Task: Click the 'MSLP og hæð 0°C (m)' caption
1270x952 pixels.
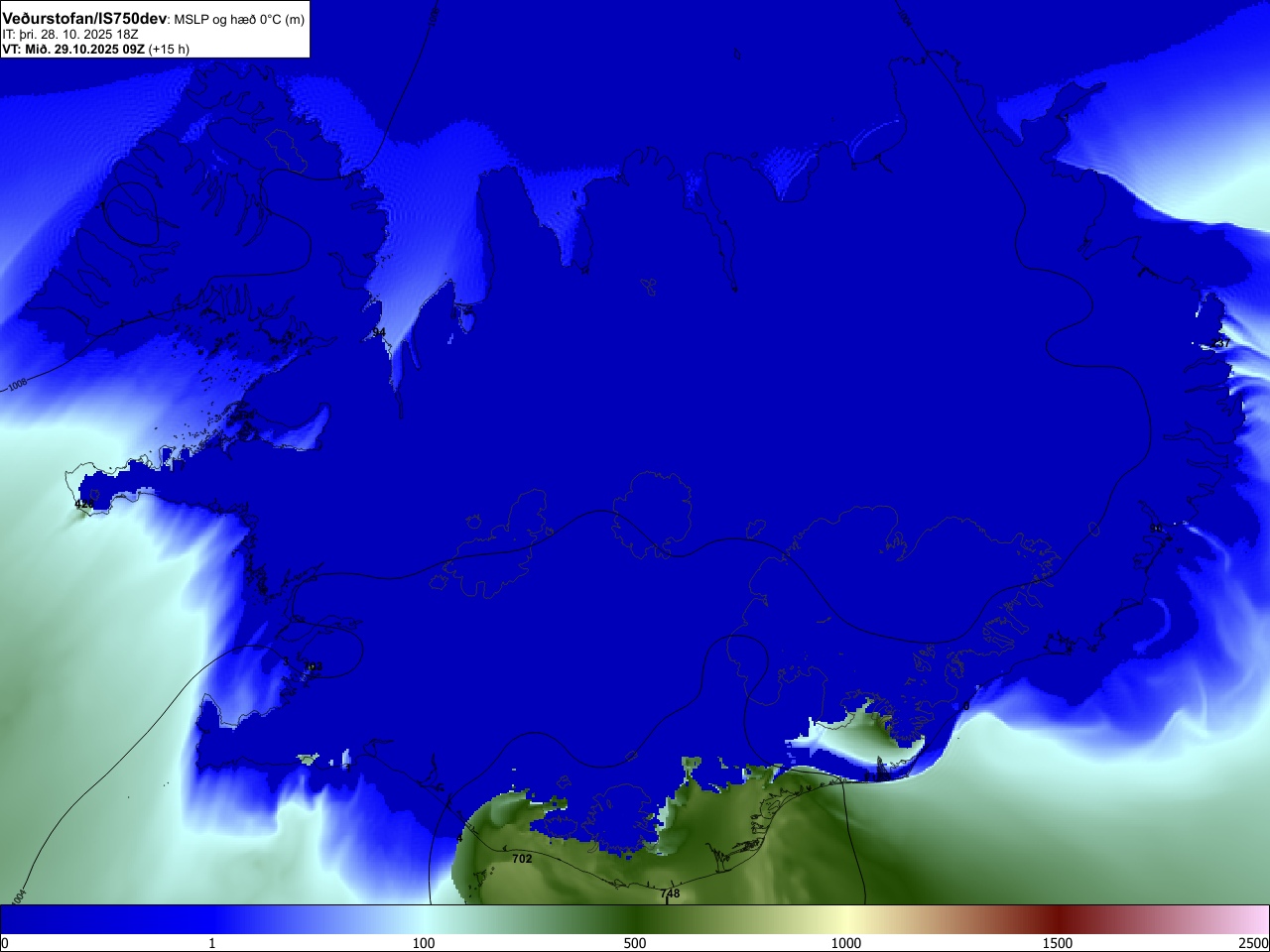Action: 239,20
